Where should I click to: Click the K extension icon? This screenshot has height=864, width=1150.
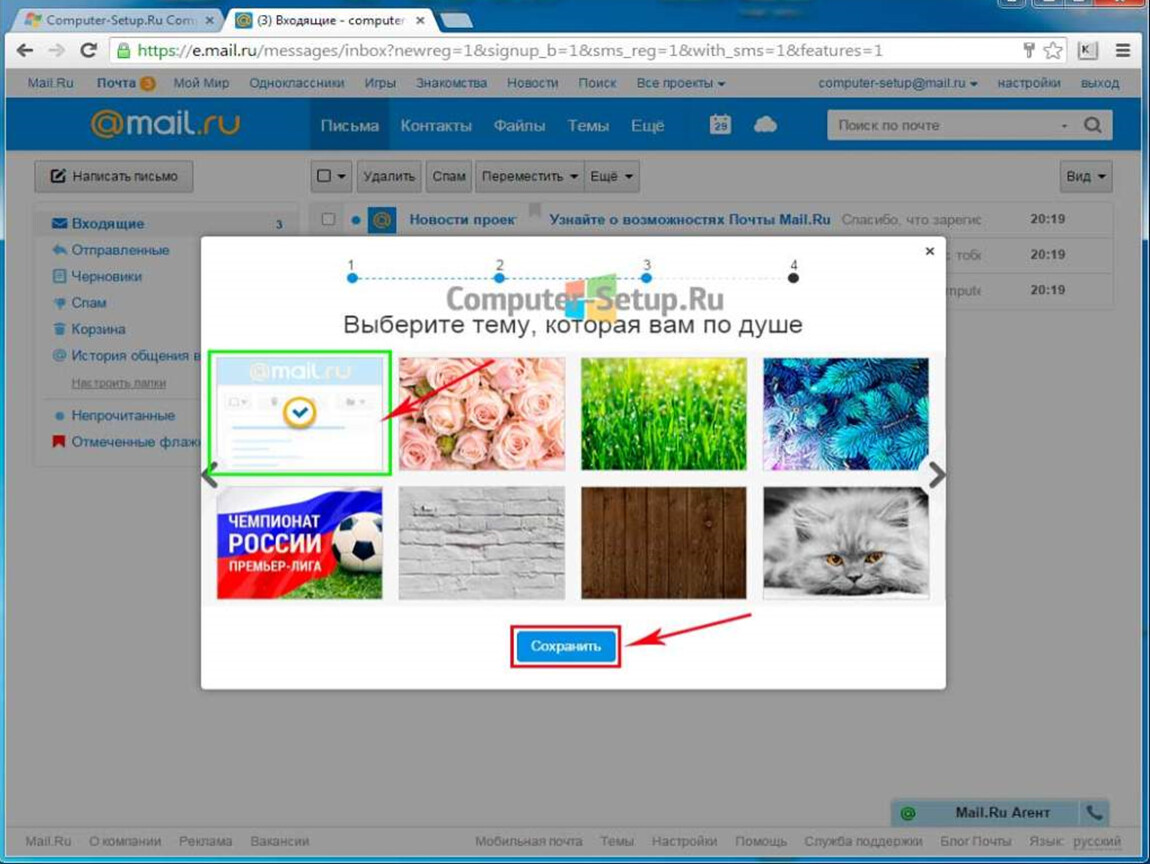click(1087, 50)
